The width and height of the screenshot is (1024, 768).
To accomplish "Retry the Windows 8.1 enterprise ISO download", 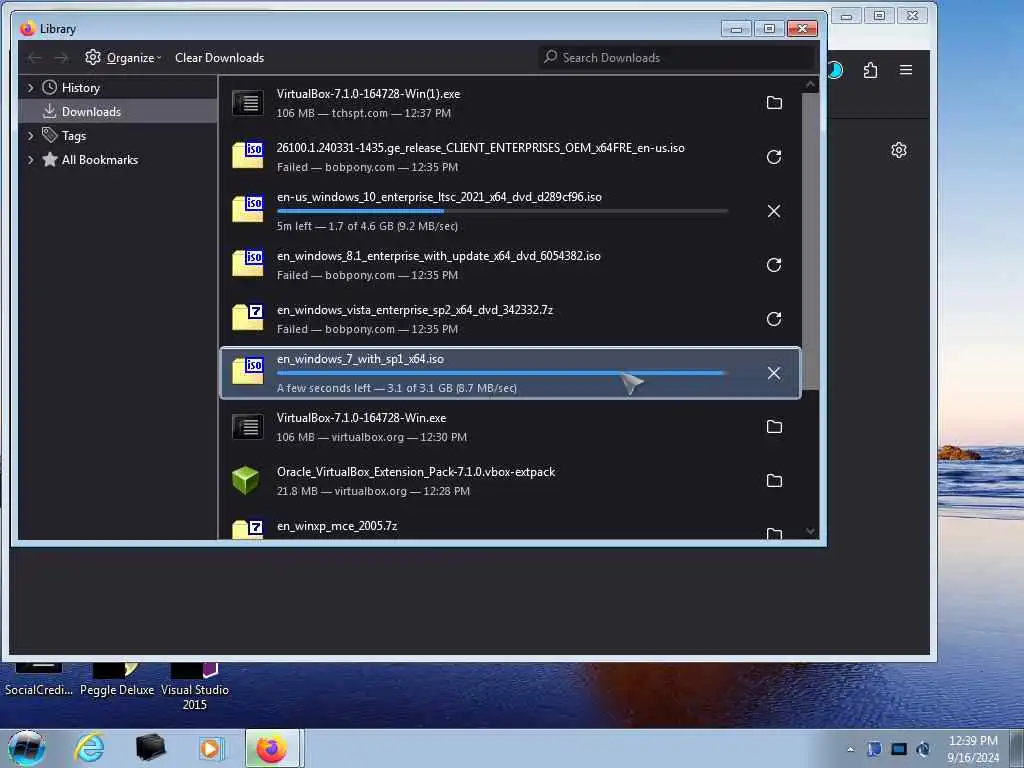I will [774, 264].
